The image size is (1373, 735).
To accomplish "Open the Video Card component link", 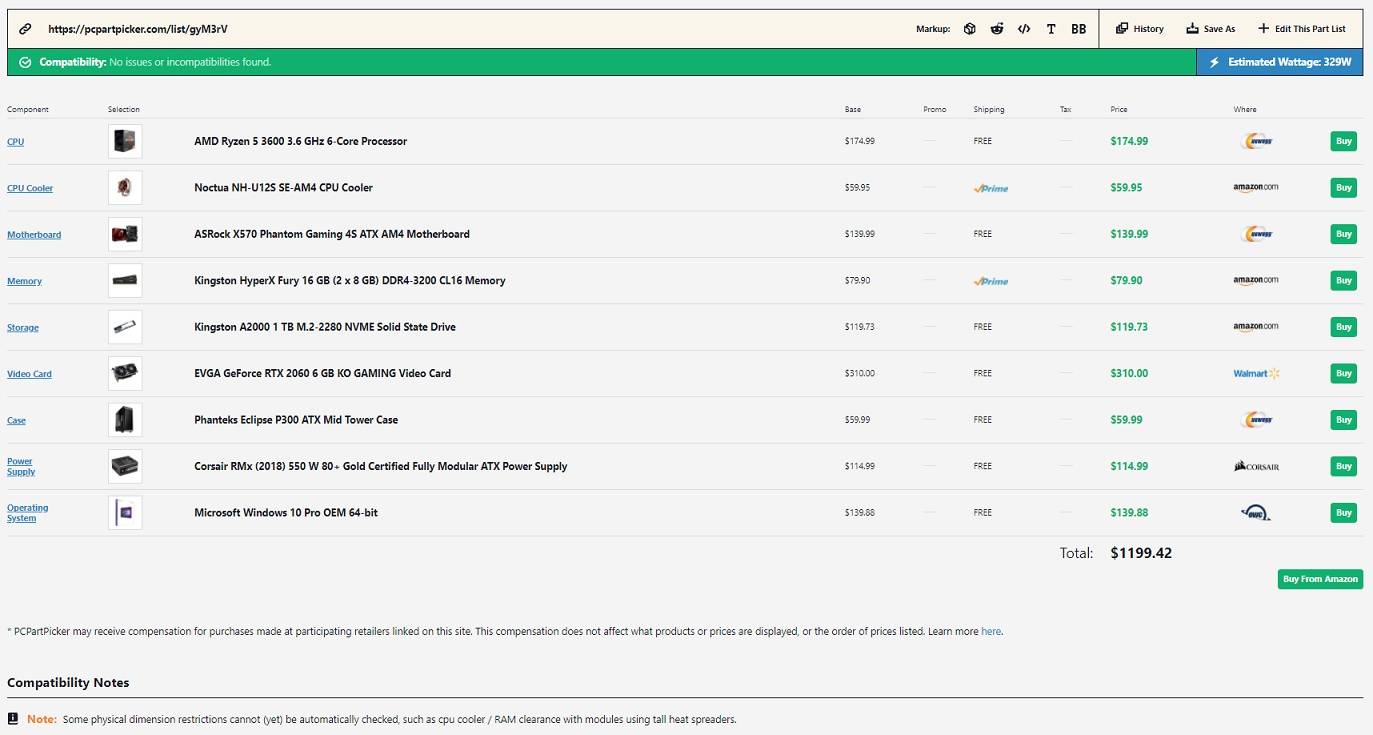I will (29, 374).
